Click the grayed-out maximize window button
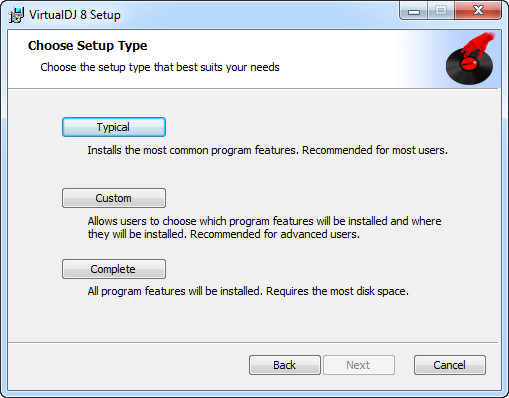Image resolution: width=509 pixels, height=398 pixels. click(441, 11)
